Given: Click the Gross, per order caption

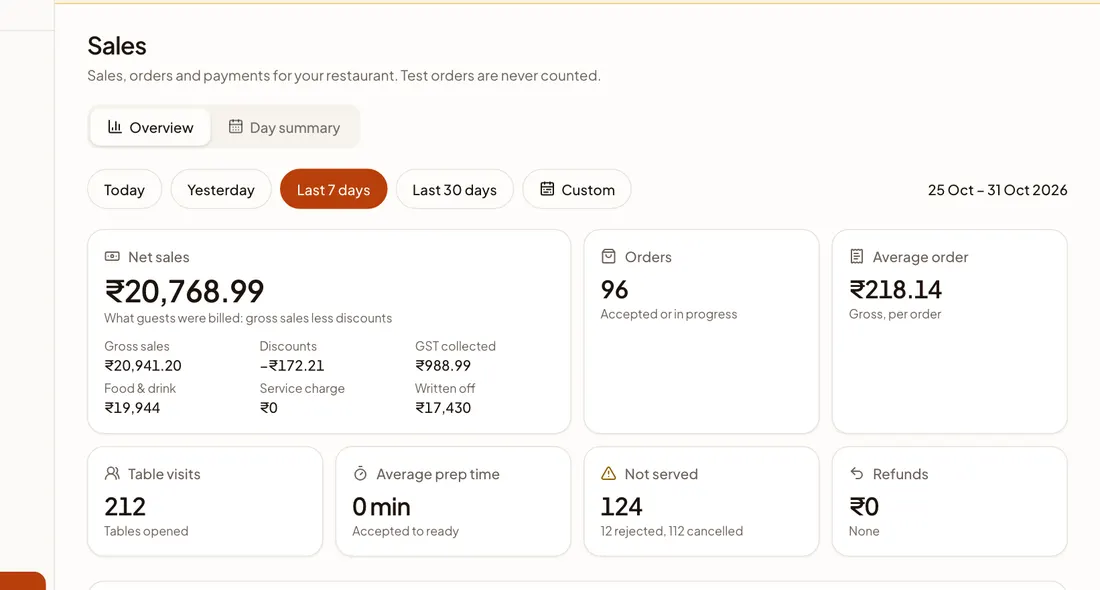Looking at the screenshot, I should (895, 314).
